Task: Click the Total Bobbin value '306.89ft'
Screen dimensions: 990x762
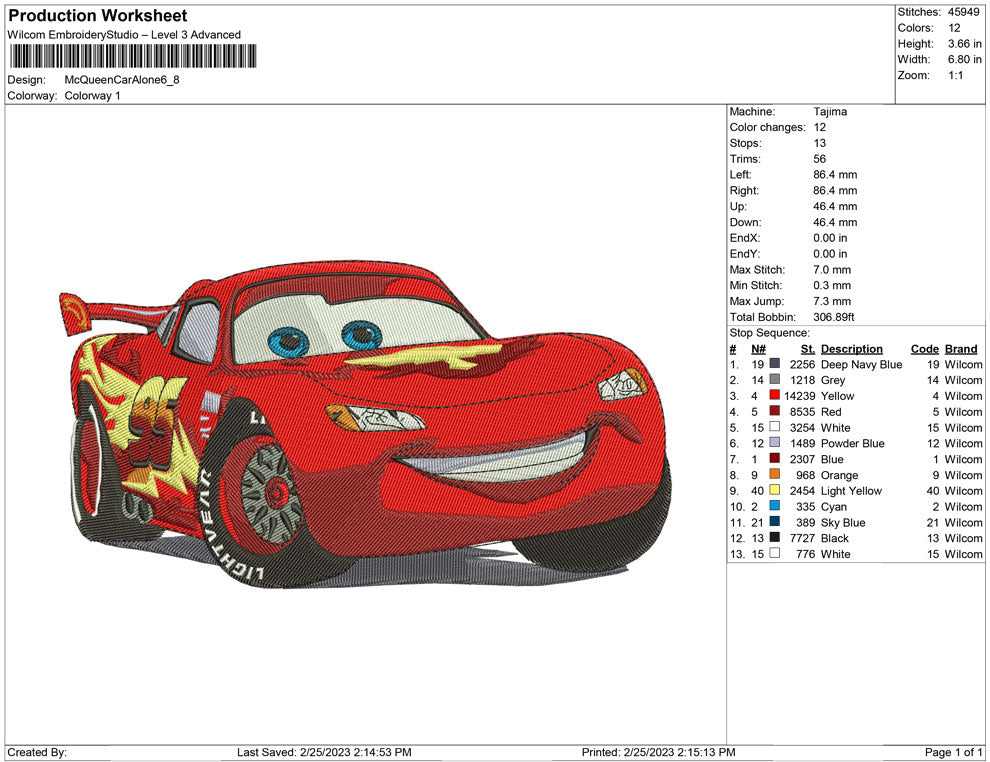Action: (x=834, y=317)
